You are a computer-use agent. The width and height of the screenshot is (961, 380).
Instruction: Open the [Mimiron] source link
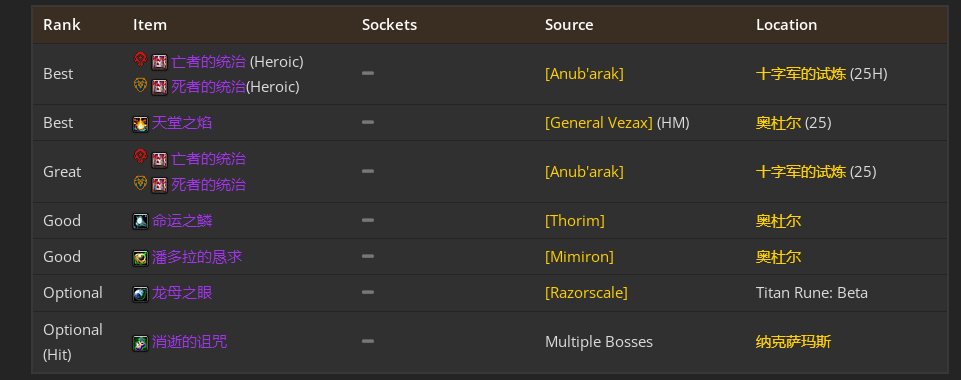(x=579, y=256)
